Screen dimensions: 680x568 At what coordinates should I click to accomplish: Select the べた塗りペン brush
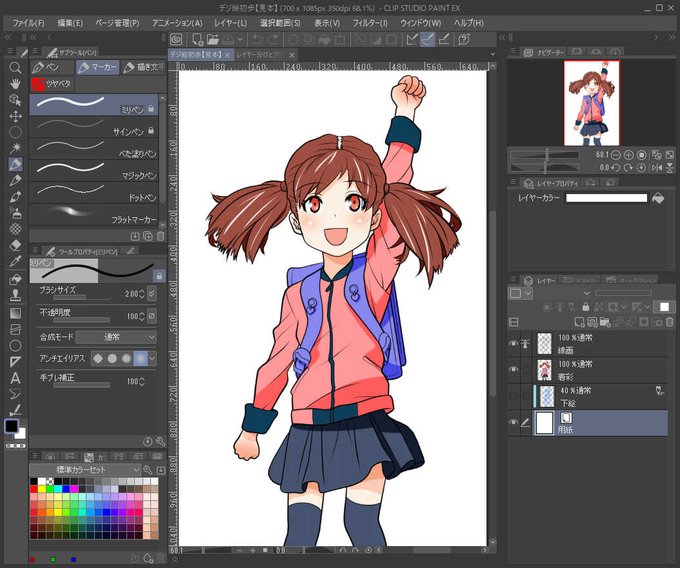pos(93,148)
